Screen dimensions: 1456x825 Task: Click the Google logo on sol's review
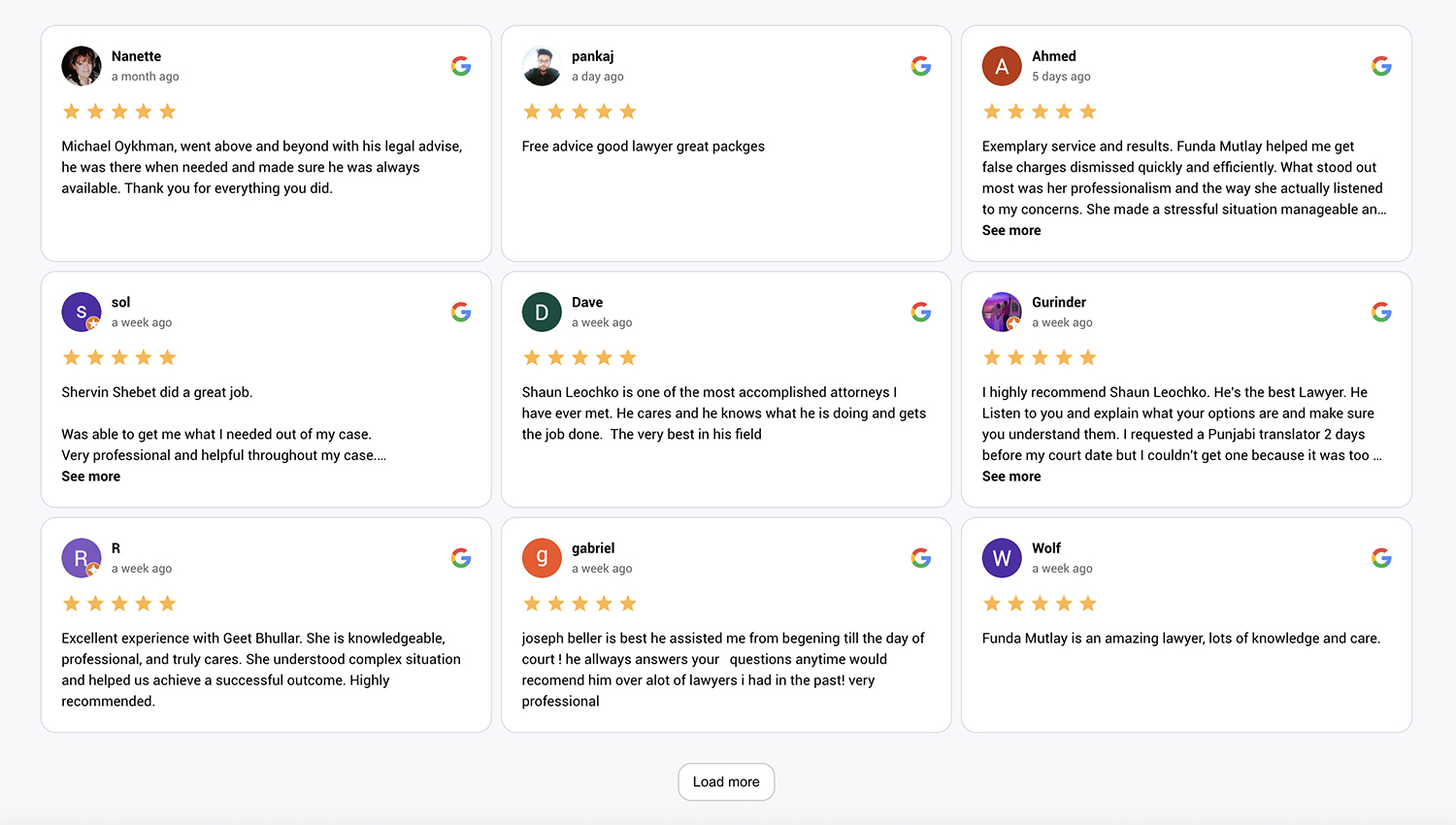coord(460,312)
